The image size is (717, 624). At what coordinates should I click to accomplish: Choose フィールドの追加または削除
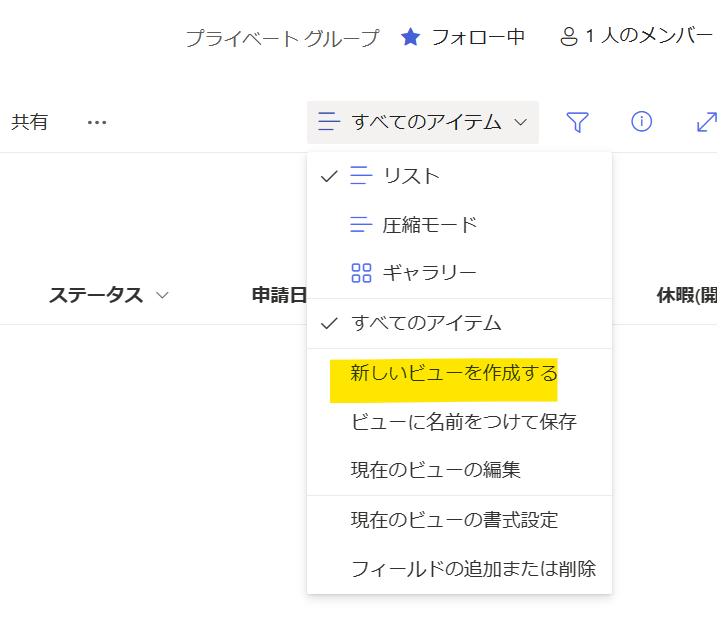coord(459,569)
